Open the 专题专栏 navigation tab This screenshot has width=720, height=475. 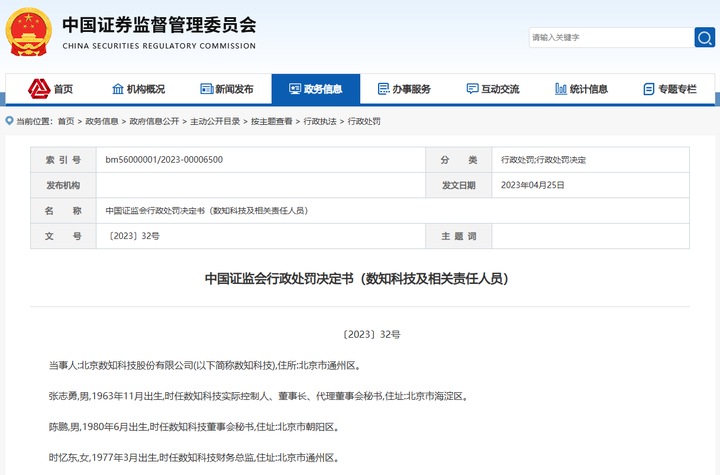[x=670, y=89]
